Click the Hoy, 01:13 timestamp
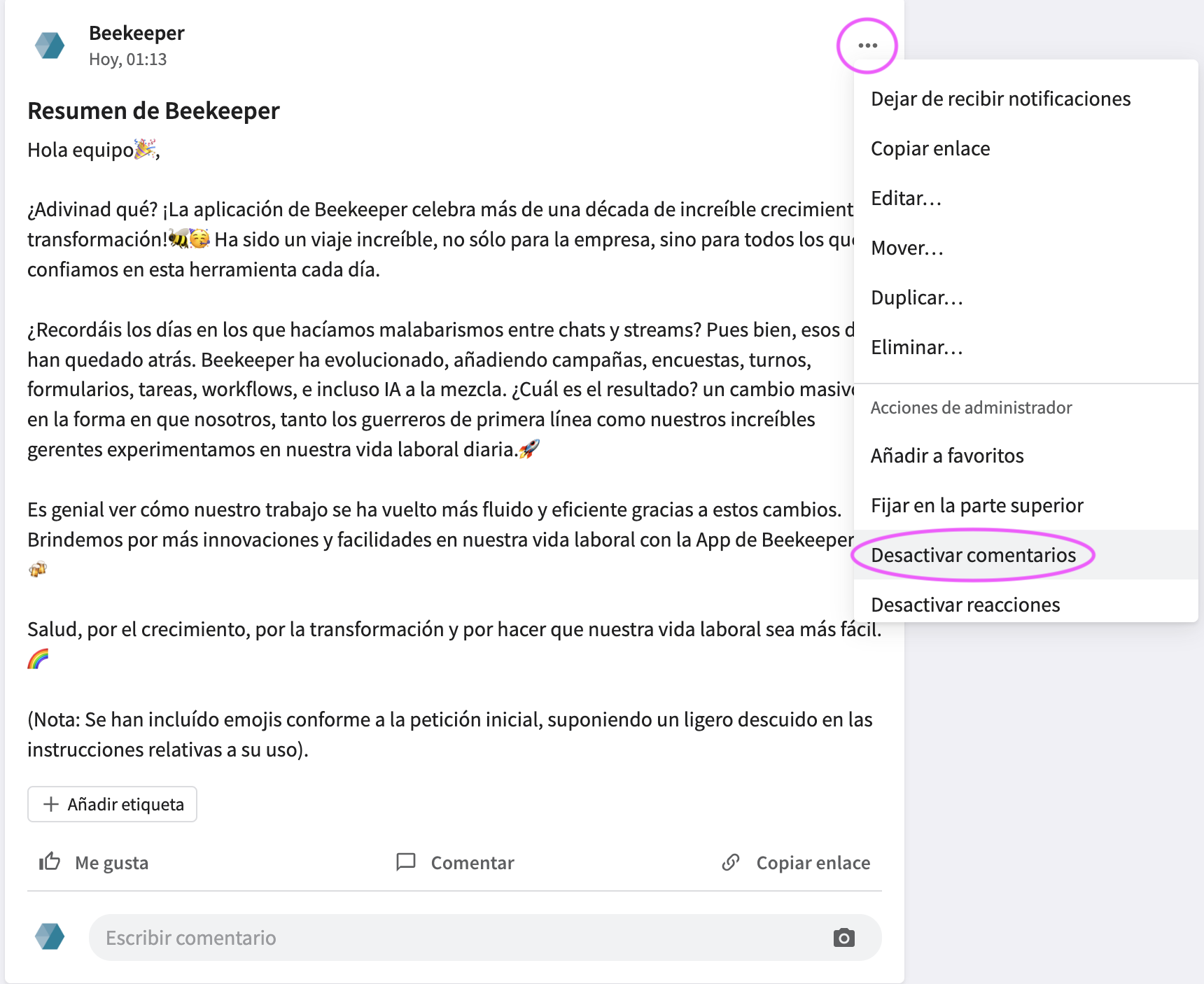The width and height of the screenshot is (1204, 984). 128,59
